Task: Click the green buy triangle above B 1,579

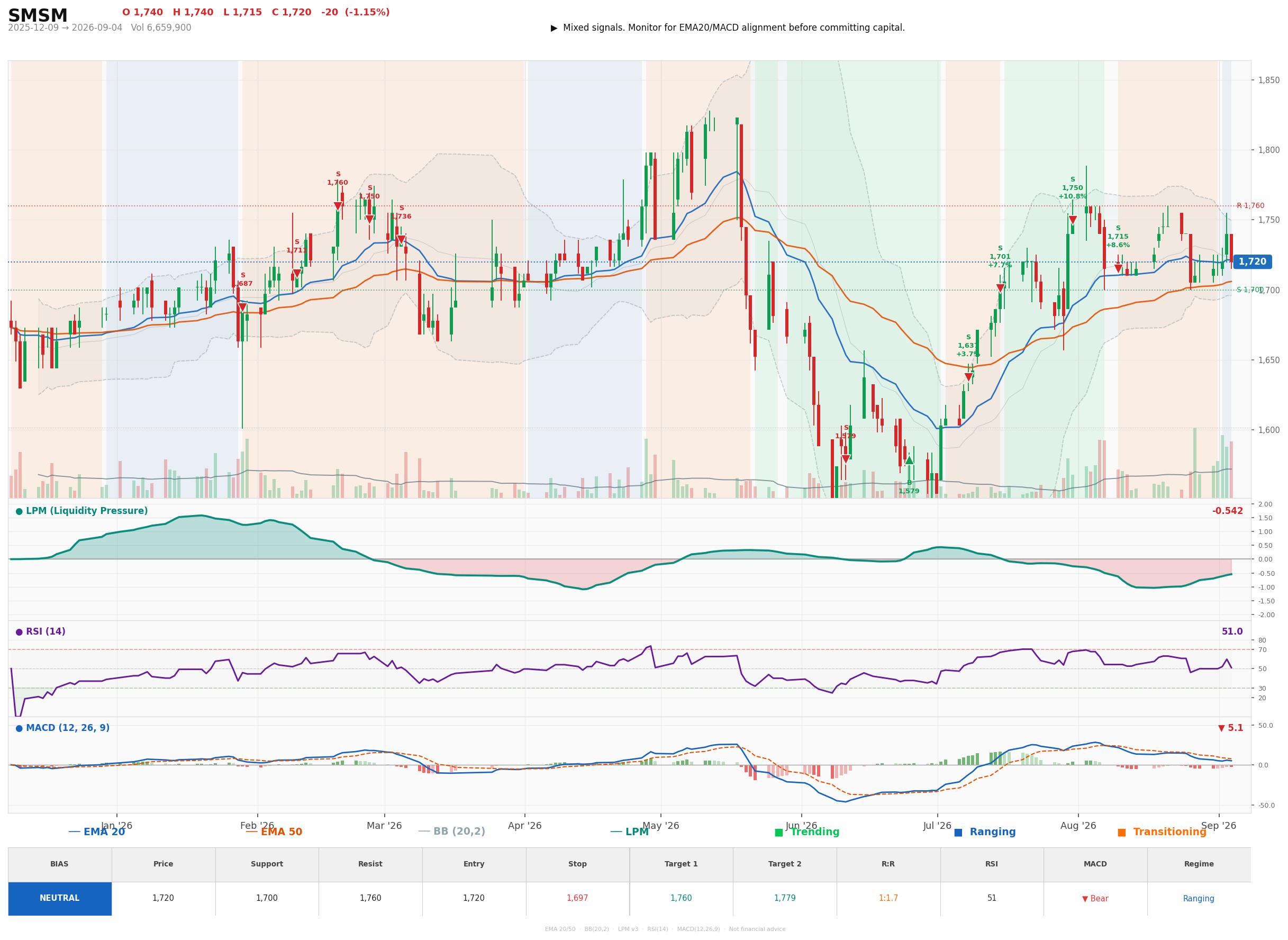Action: click(x=909, y=460)
